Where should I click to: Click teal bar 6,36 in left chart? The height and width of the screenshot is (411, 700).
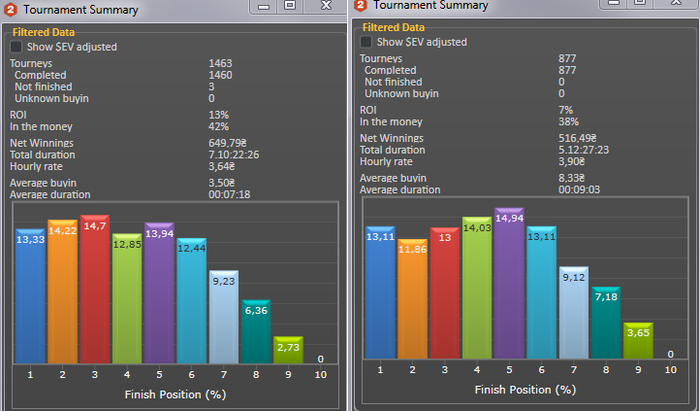[256, 332]
